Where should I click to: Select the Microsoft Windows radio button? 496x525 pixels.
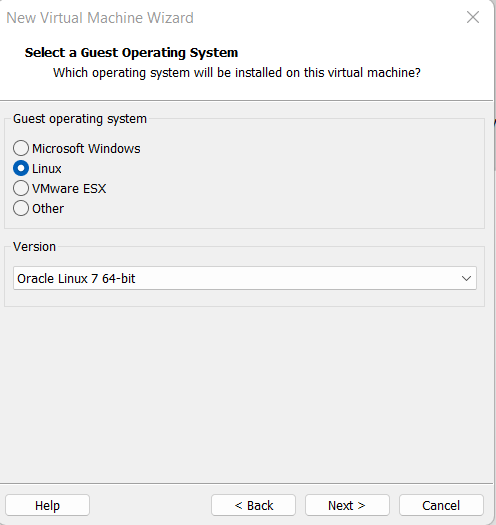21,148
